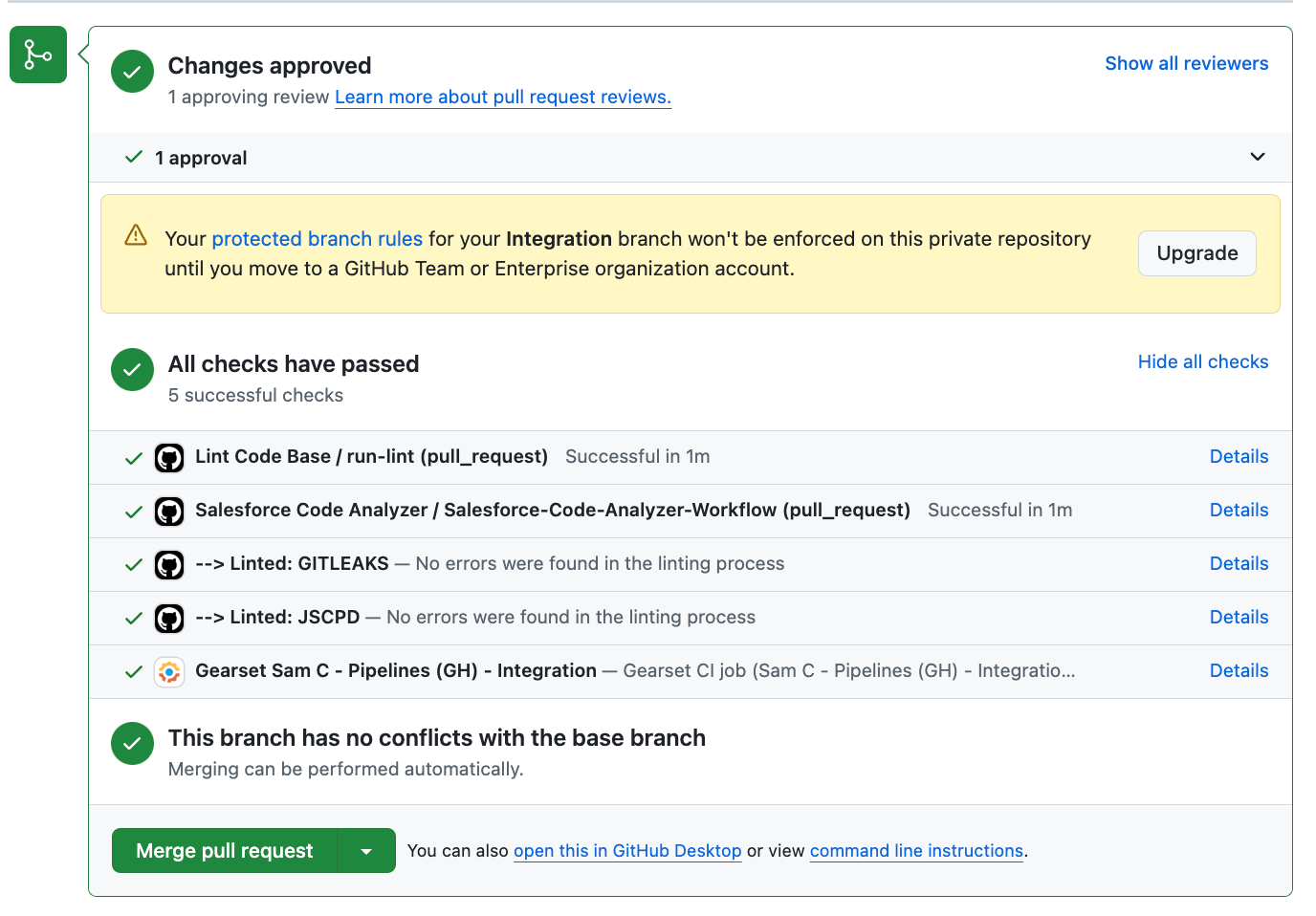
Task: Click the Upgrade button
Action: pyautogui.click(x=1196, y=253)
